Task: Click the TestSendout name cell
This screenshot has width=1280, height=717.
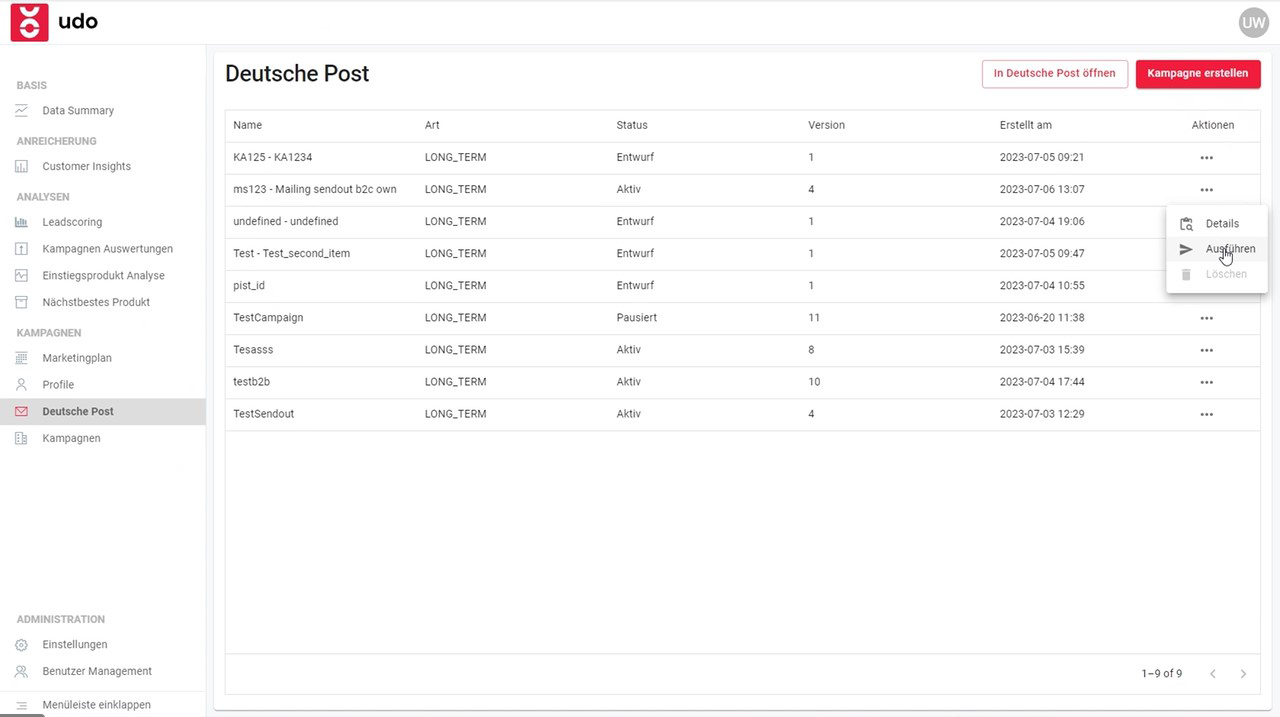Action: click(264, 414)
